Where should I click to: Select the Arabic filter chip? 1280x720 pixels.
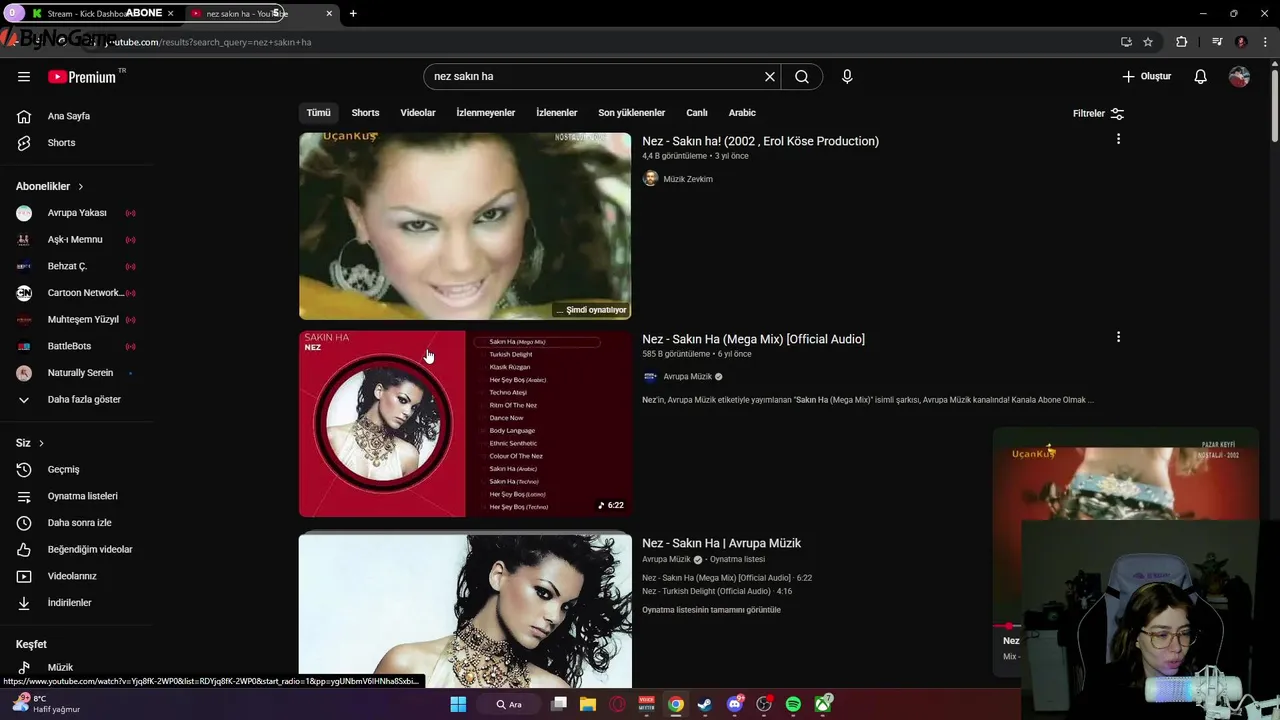742,113
